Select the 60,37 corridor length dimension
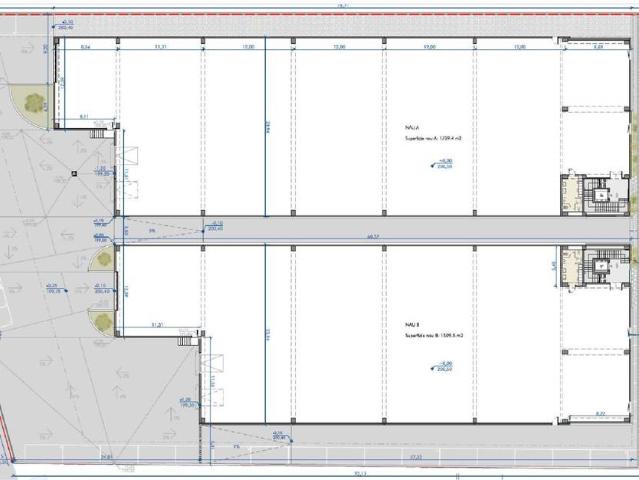 click(x=372, y=237)
